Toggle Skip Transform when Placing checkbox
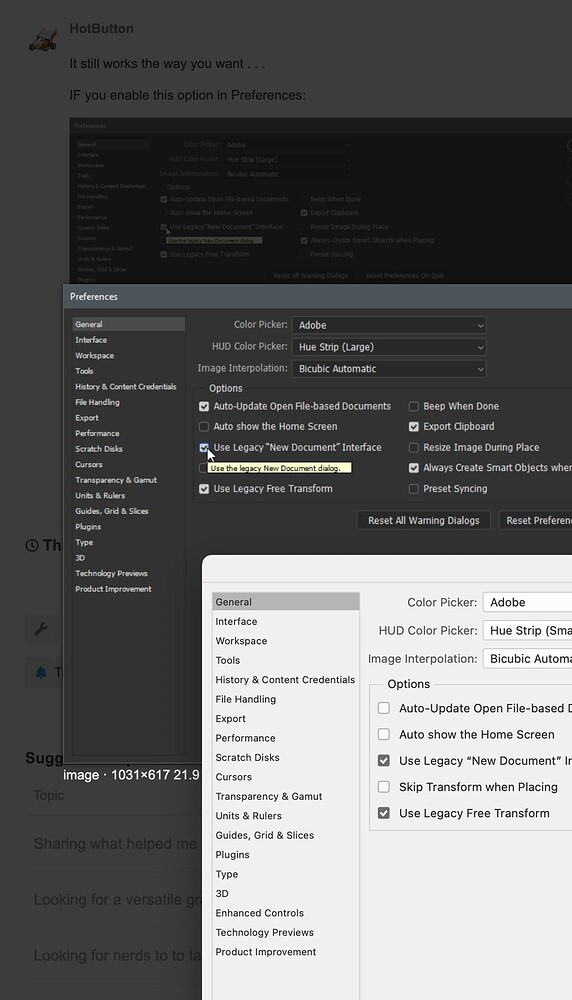The height and width of the screenshot is (1000, 572). [x=384, y=787]
